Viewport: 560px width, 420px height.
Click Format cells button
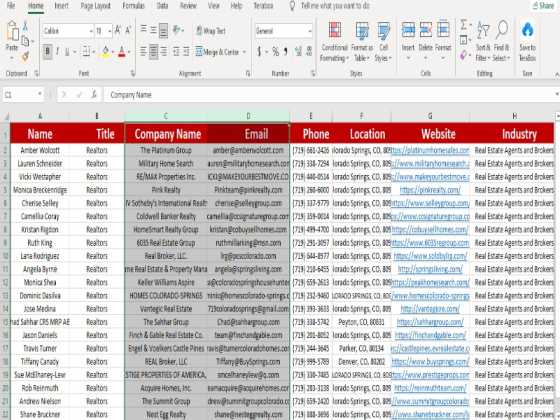click(x=443, y=40)
